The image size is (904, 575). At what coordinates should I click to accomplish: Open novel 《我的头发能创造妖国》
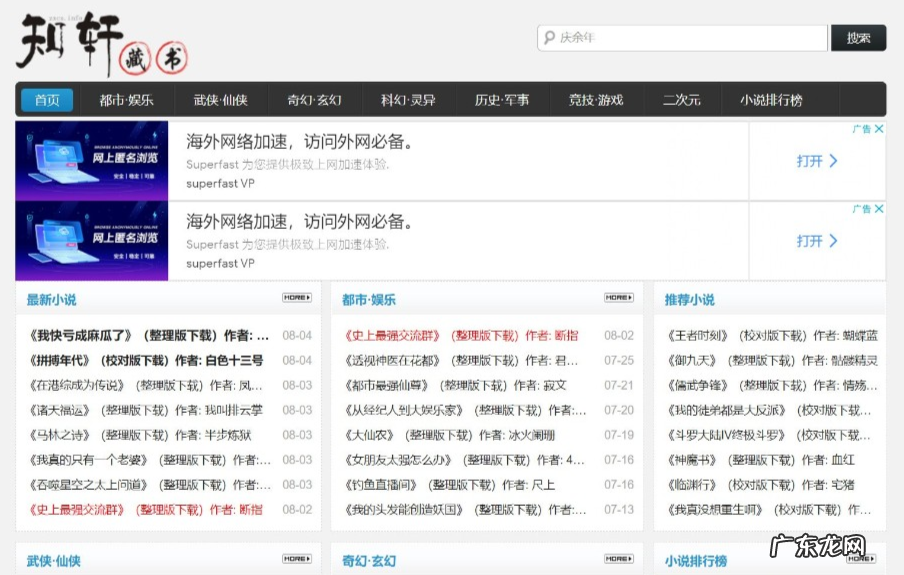coord(465,509)
